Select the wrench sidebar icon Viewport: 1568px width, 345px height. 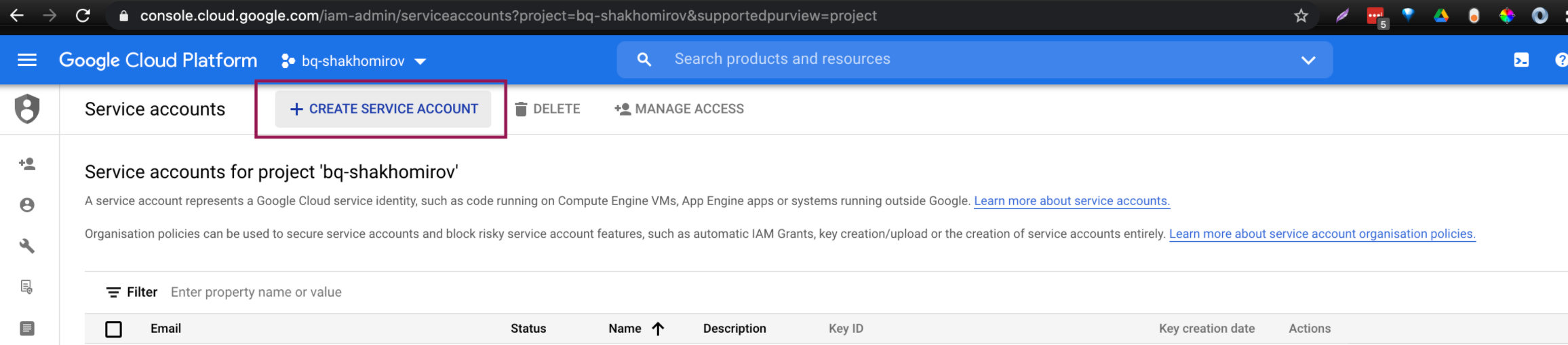point(27,246)
